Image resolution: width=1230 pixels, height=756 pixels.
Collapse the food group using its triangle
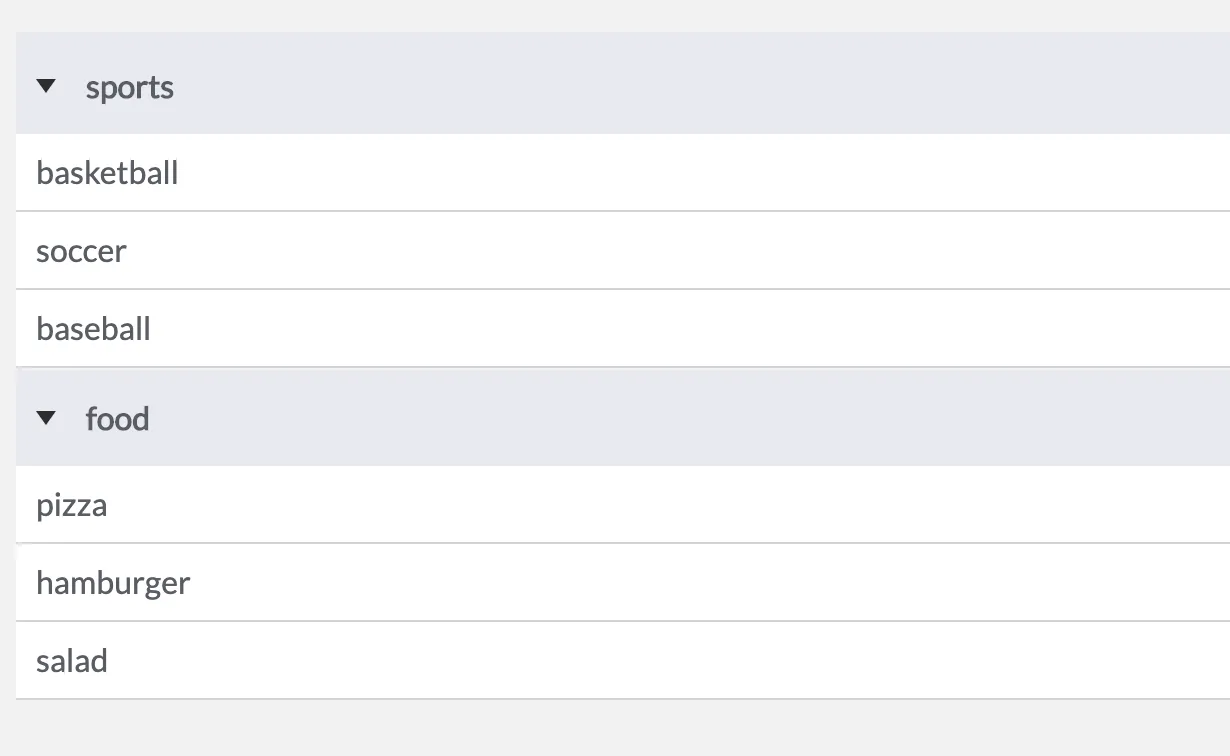[x=46, y=418]
